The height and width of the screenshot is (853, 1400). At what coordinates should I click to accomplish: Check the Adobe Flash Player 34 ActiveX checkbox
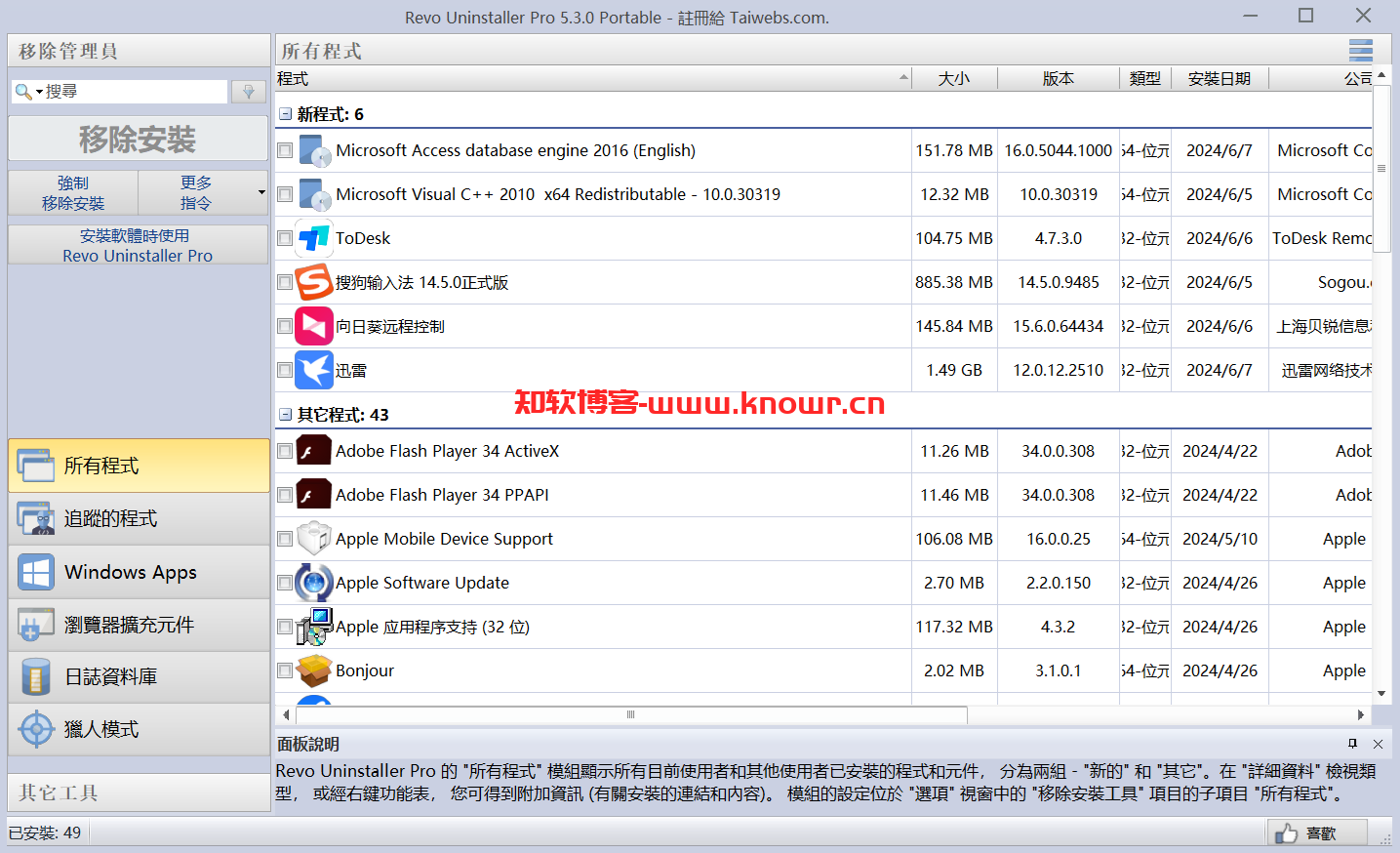tap(285, 451)
